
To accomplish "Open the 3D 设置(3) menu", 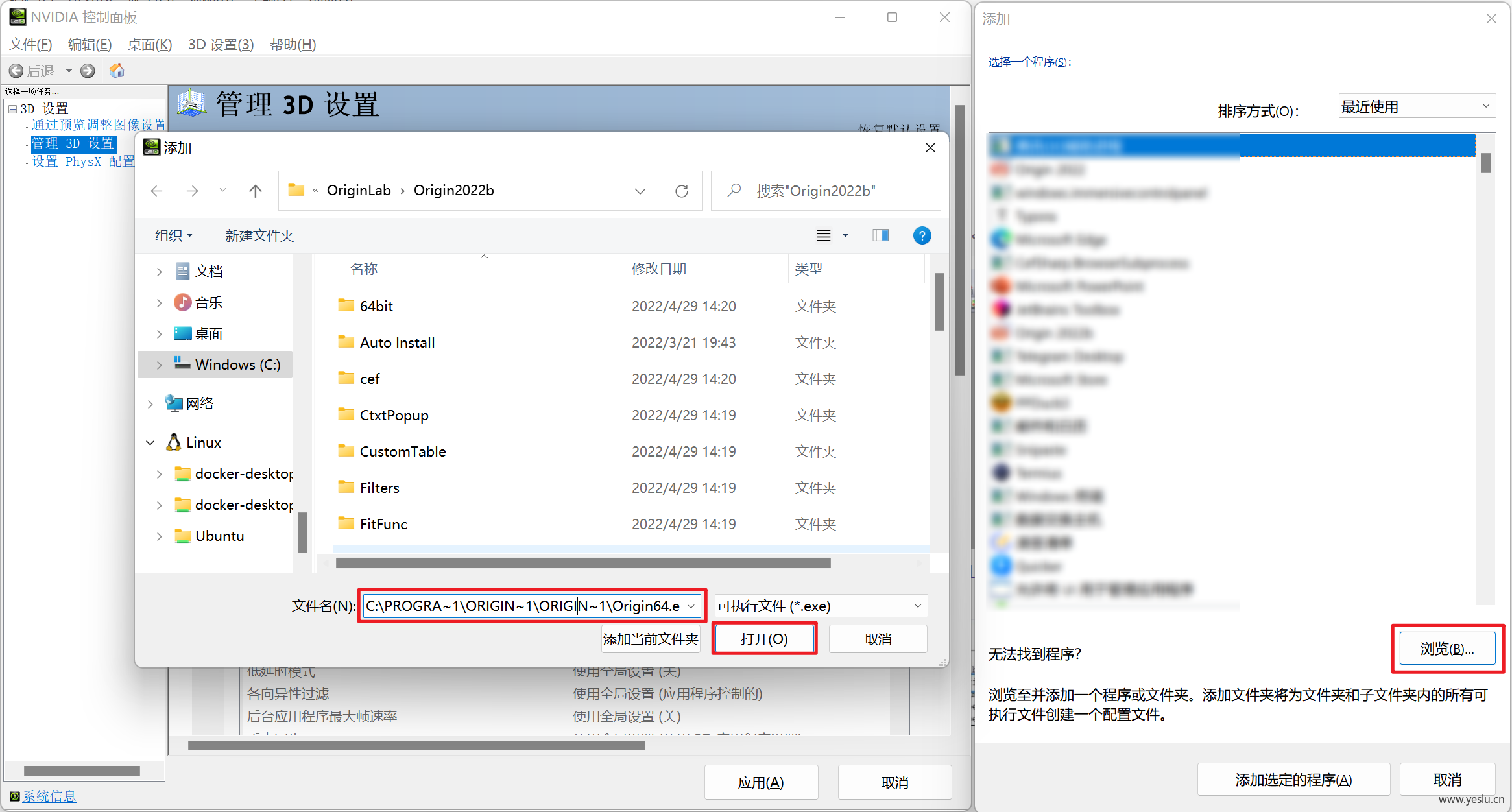I will coord(221,44).
